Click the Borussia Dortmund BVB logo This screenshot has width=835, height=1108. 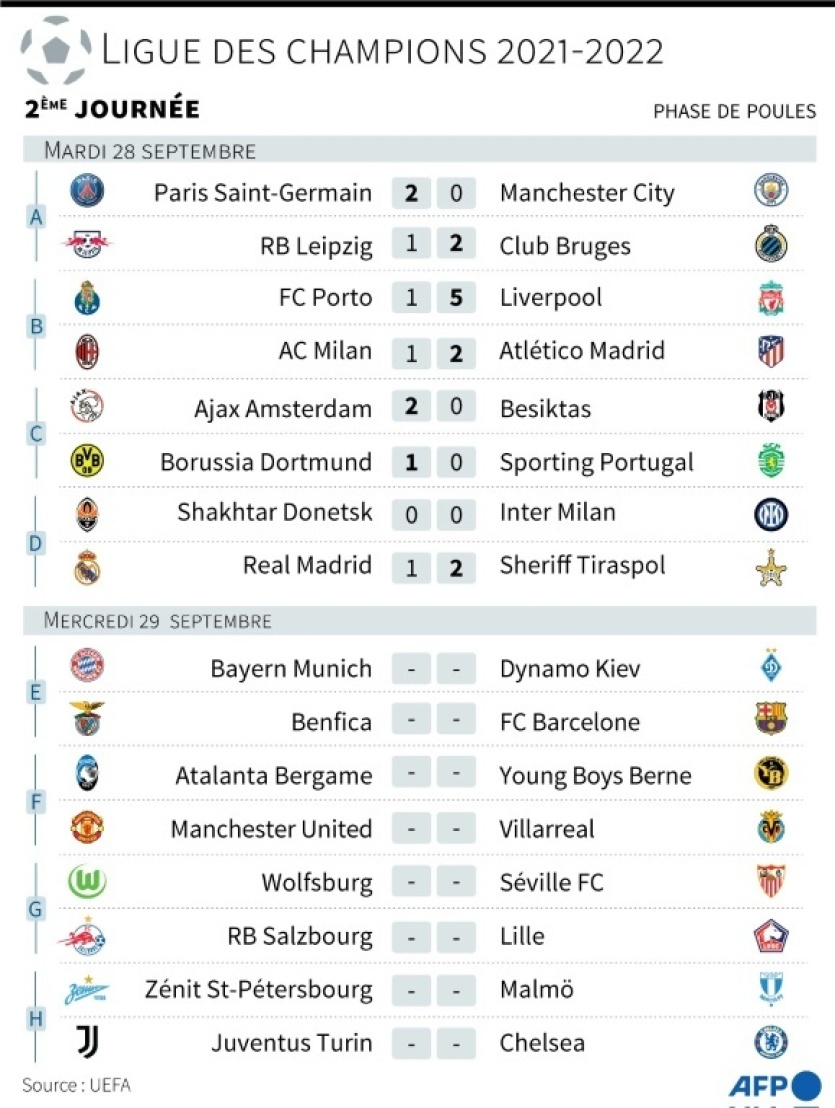[x=87, y=461]
